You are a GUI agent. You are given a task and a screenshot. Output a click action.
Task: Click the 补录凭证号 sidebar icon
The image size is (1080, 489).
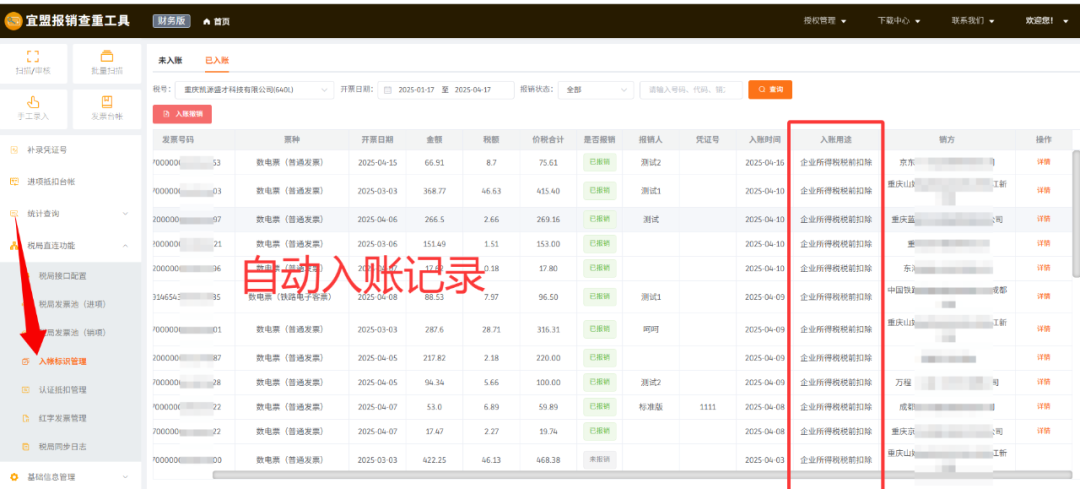(x=14, y=149)
